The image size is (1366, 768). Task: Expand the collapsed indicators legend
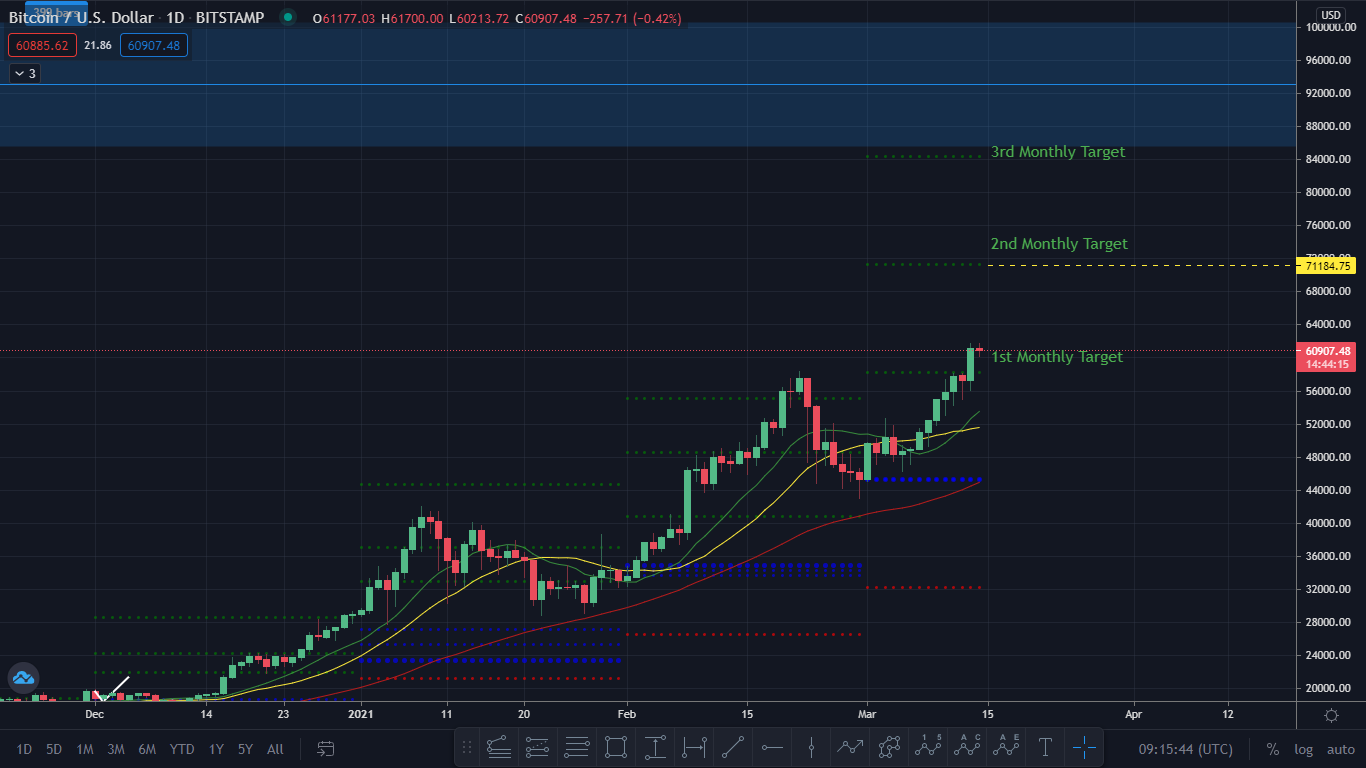[25, 73]
